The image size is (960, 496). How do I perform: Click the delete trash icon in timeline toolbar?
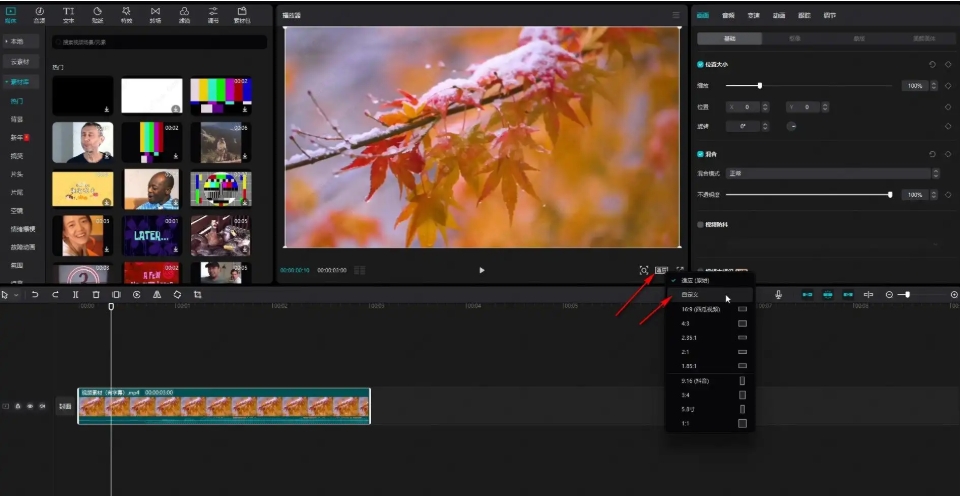point(96,295)
